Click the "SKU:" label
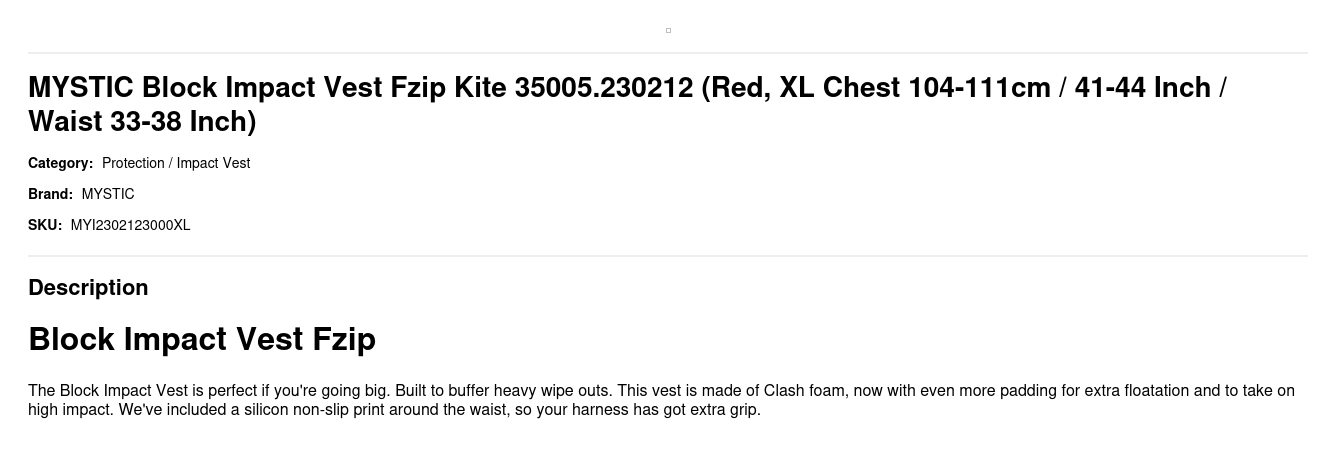 (x=45, y=225)
